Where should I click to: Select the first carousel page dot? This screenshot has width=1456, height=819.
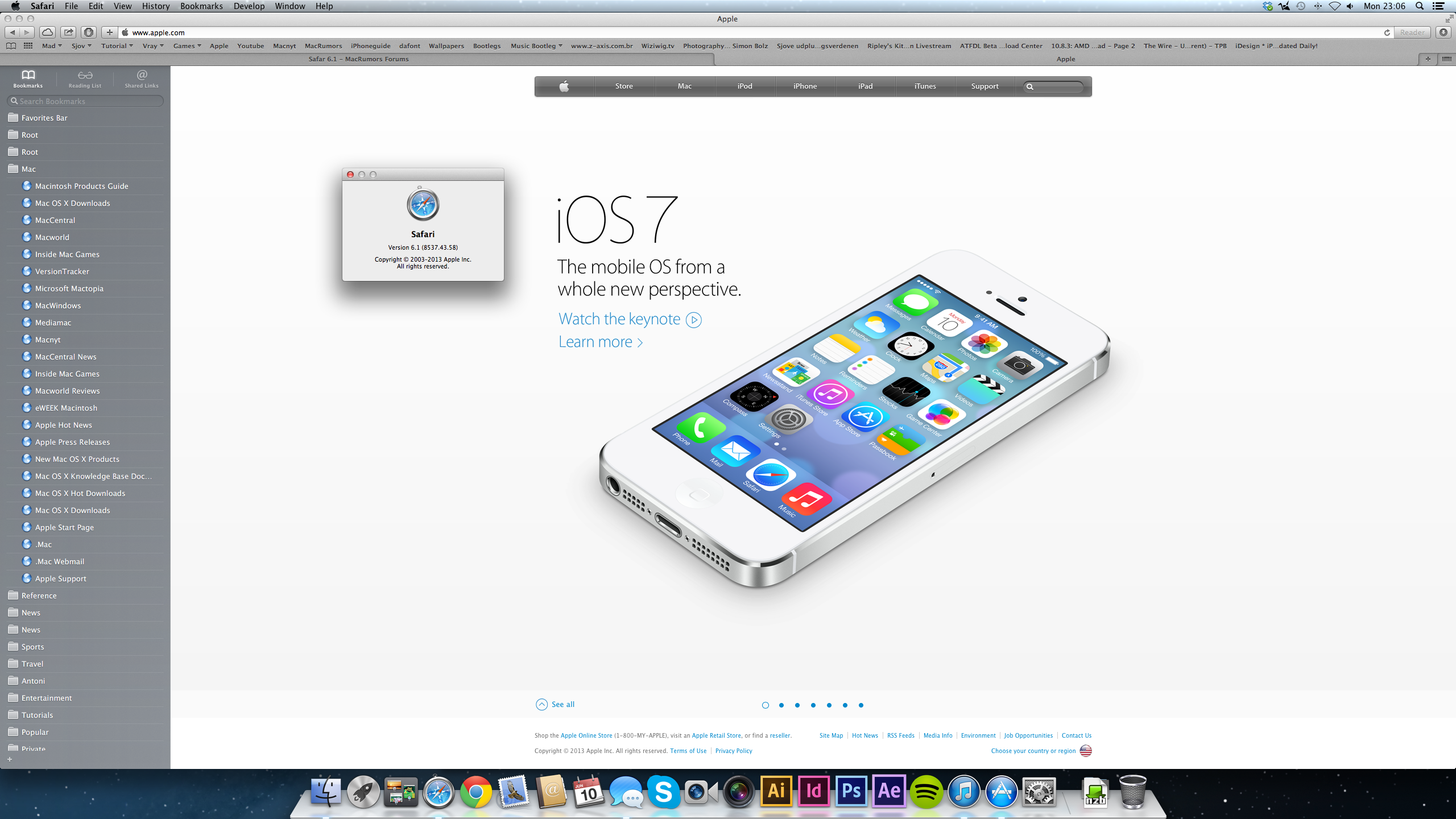click(x=766, y=705)
